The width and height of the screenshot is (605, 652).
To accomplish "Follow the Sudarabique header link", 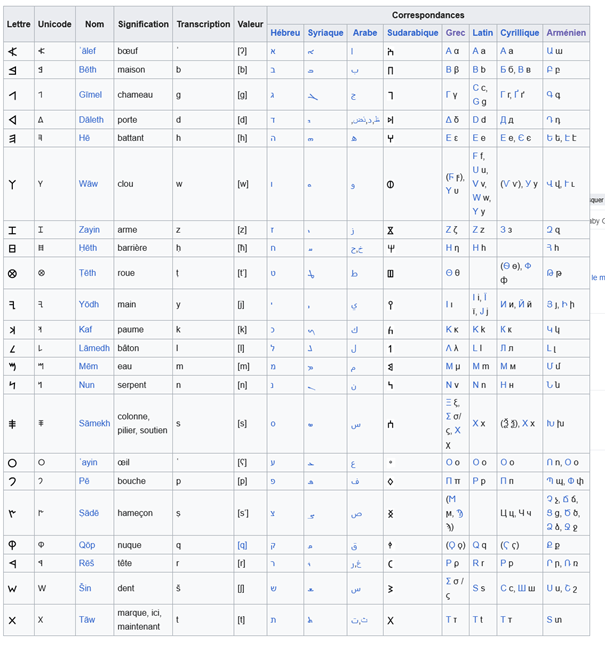I will tap(413, 33).
